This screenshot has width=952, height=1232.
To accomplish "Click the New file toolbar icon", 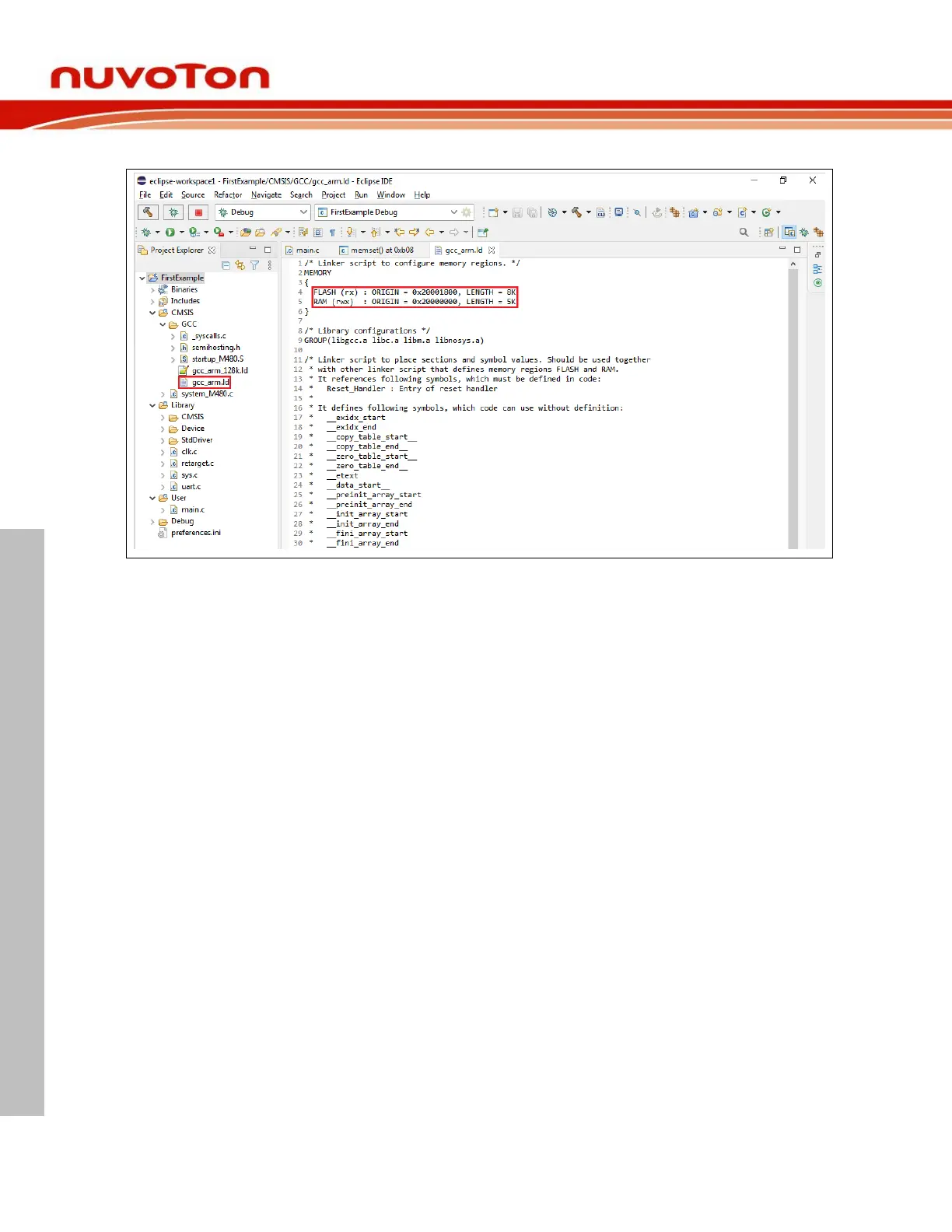I will click(493, 212).
